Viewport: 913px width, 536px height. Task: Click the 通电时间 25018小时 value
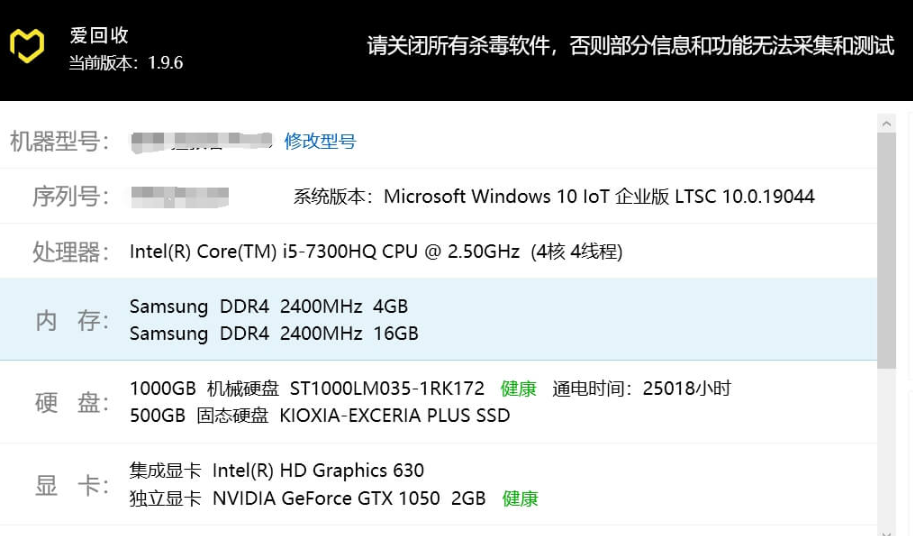pyautogui.click(x=642, y=388)
